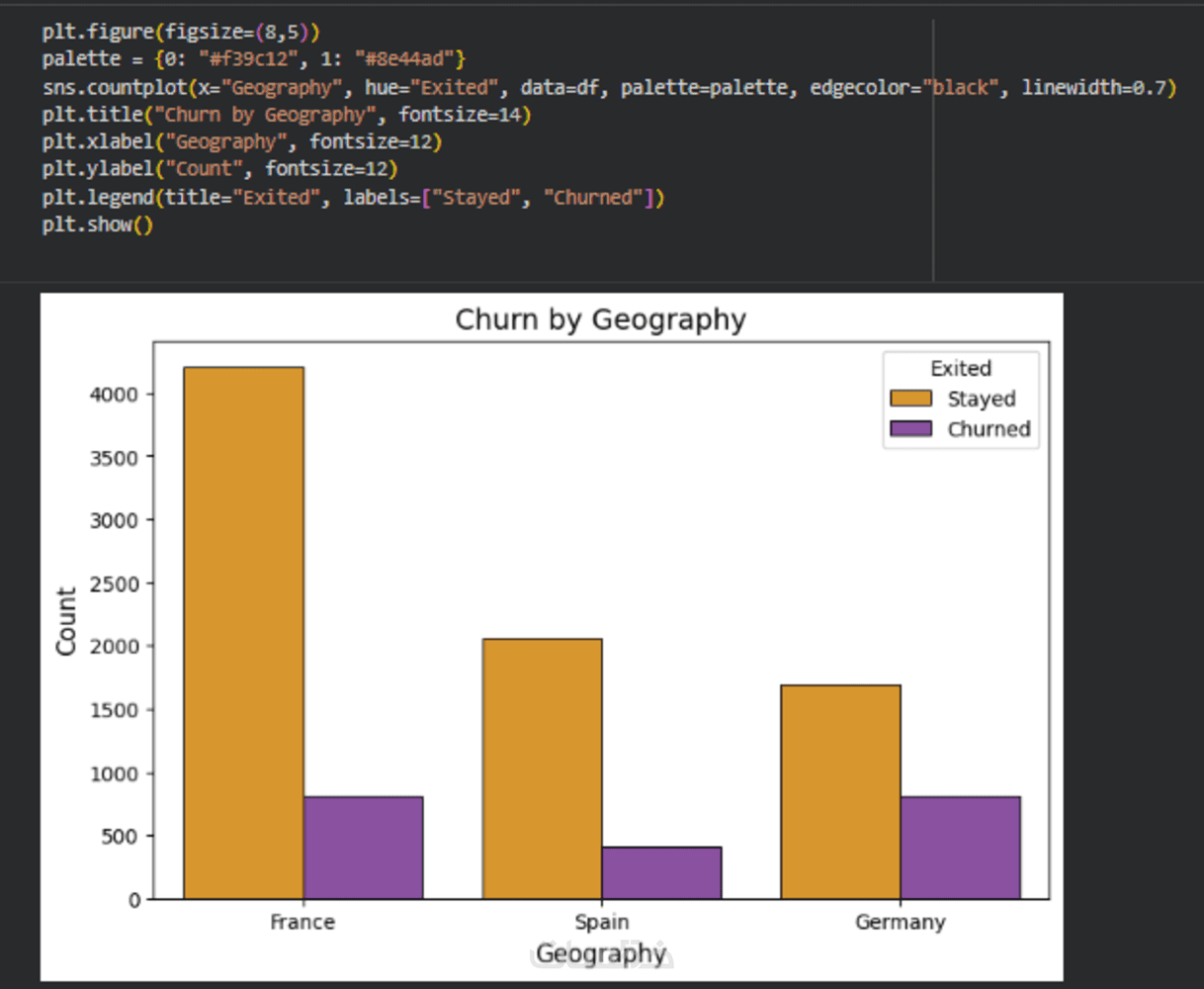Select the purple Germany Churned bar

click(x=960, y=848)
